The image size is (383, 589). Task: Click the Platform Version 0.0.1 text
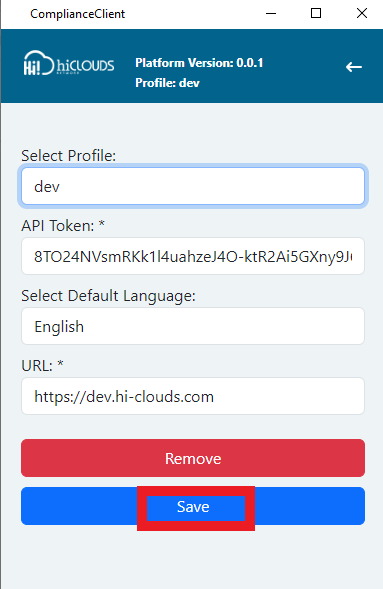(x=199, y=63)
